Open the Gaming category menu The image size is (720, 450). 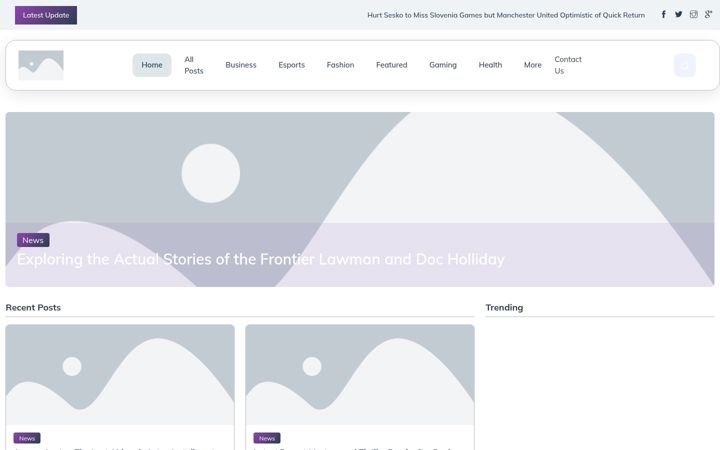coord(443,65)
